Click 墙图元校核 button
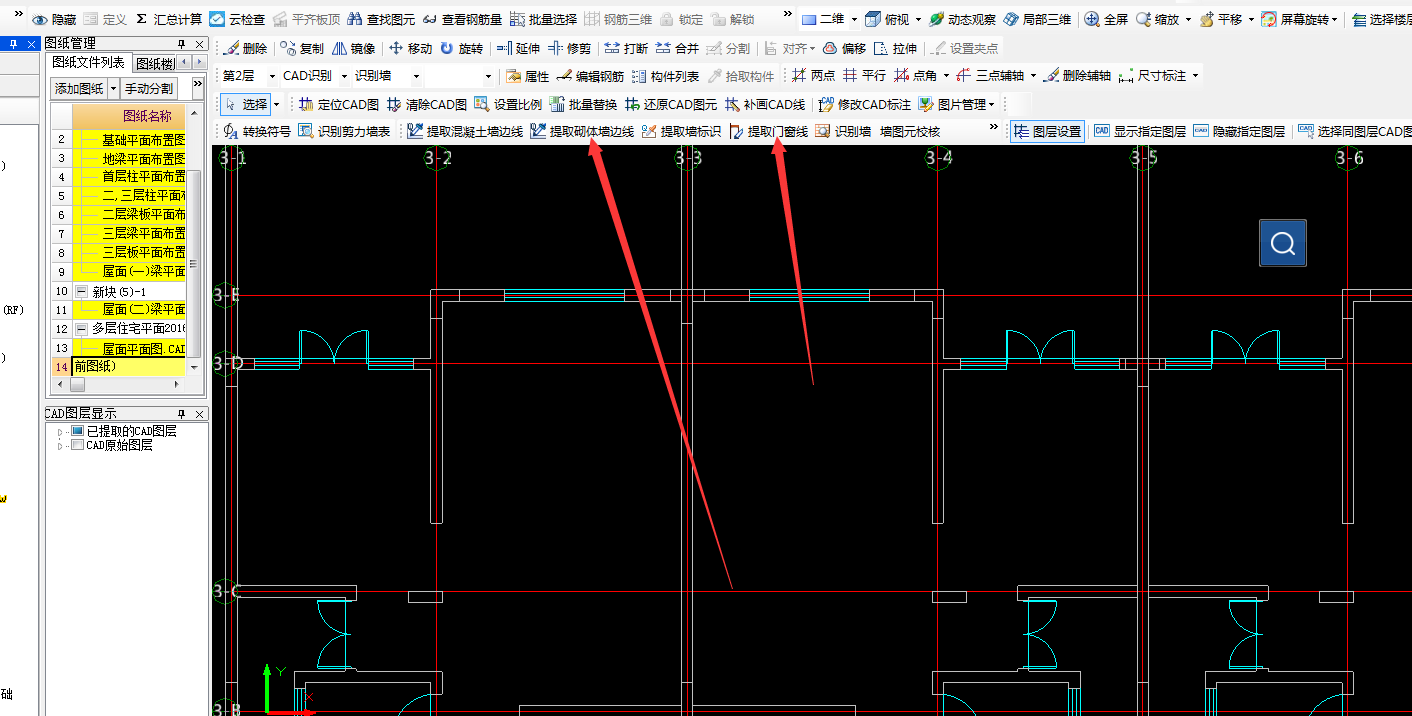 pyautogui.click(x=909, y=131)
